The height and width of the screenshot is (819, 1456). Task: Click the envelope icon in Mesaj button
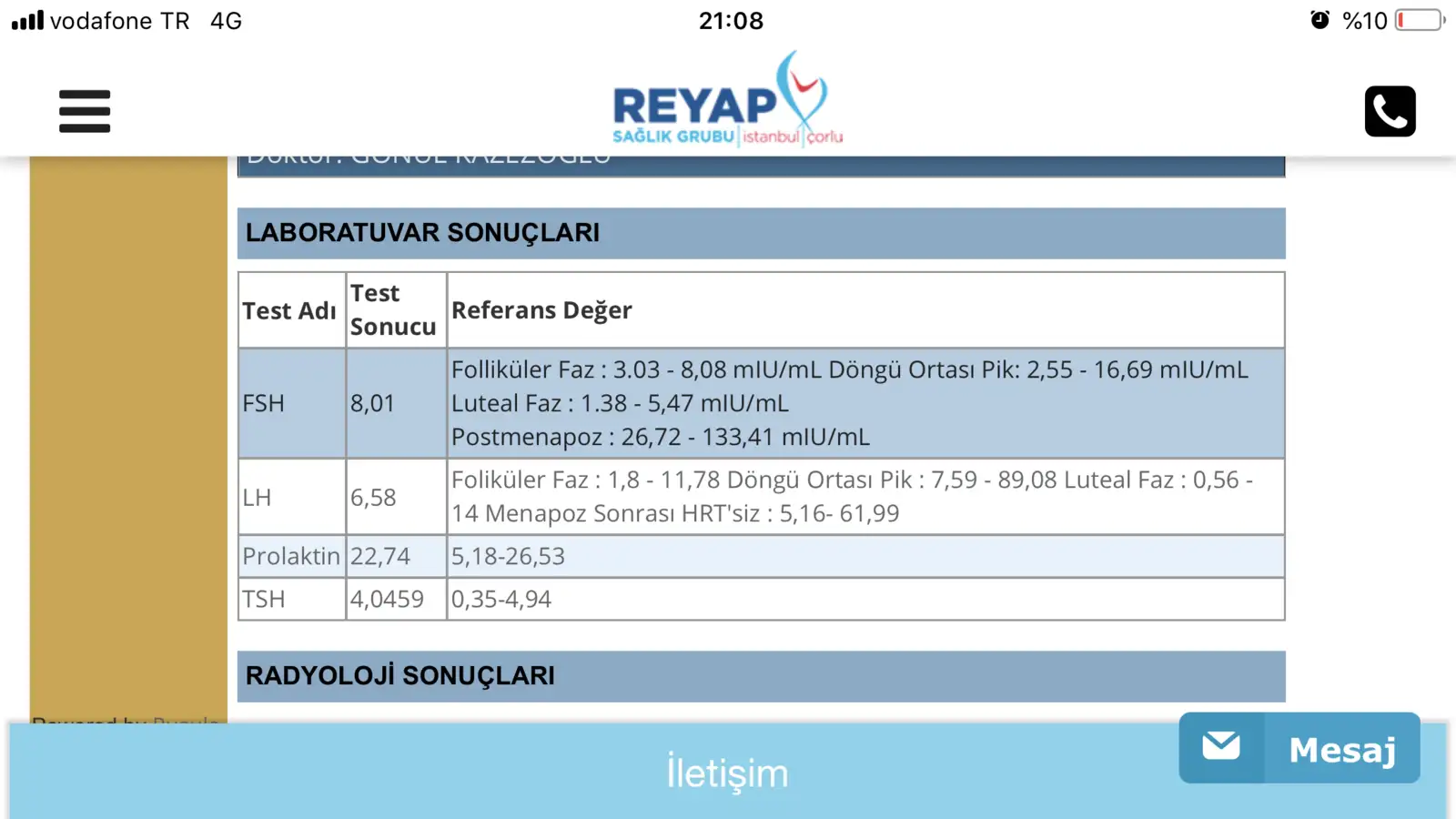pos(1220,747)
